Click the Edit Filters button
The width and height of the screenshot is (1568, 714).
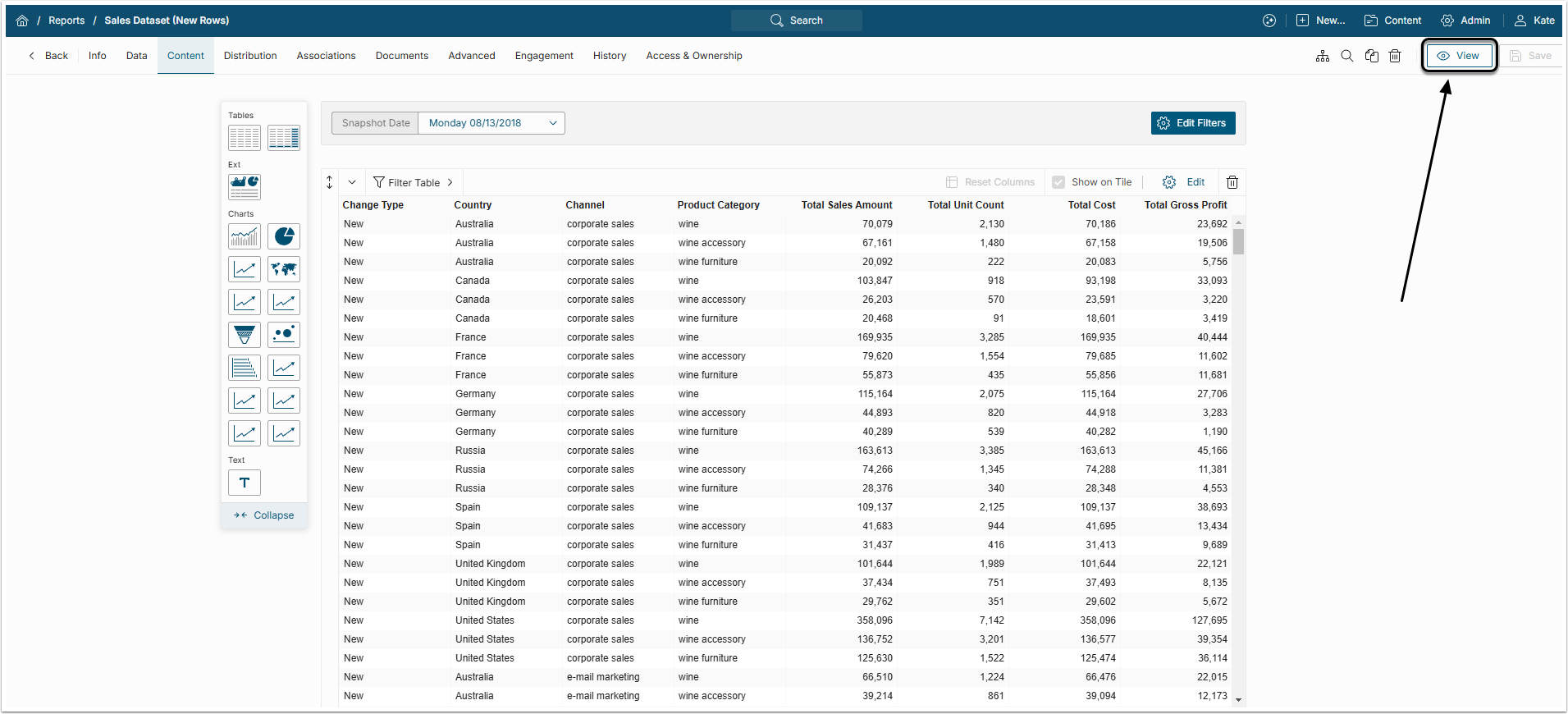click(1192, 123)
